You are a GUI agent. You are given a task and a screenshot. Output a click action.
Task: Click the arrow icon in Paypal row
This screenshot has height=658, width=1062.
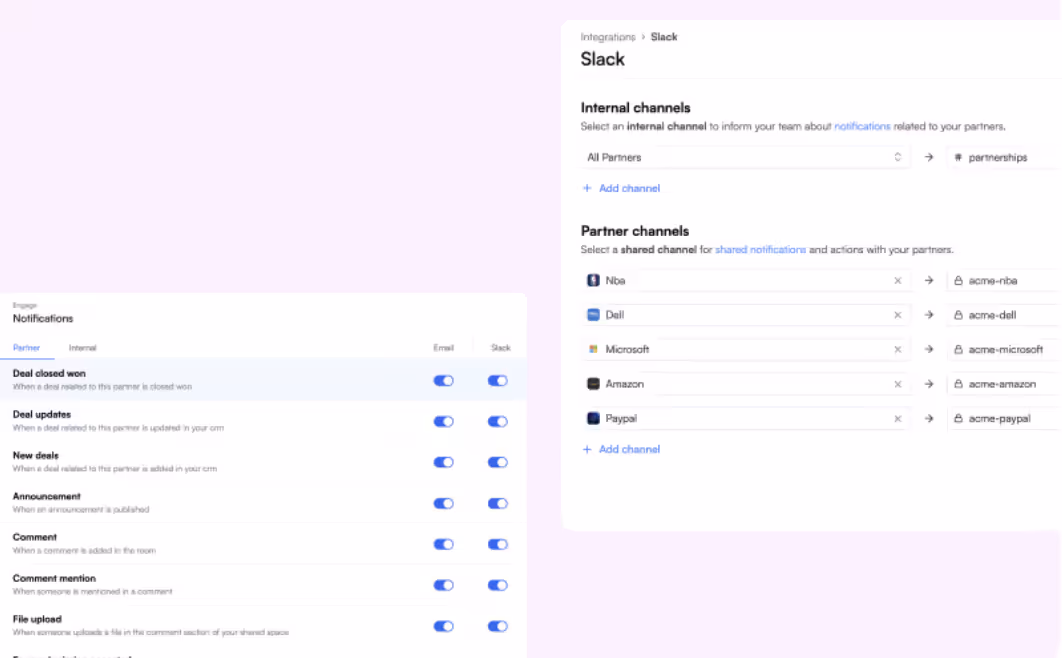pyautogui.click(x=929, y=418)
